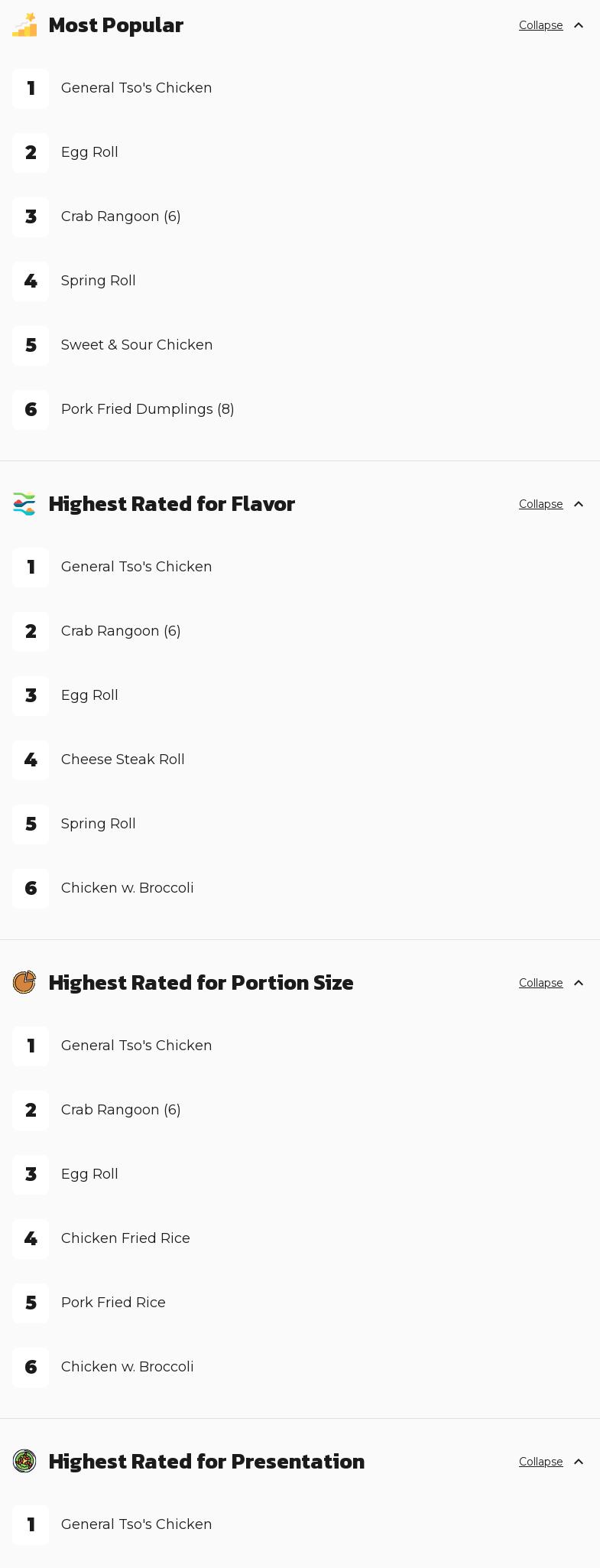Select Sweet & Sour Chicken in Most Popular
This screenshot has width=600, height=1568.
tap(137, 345)
